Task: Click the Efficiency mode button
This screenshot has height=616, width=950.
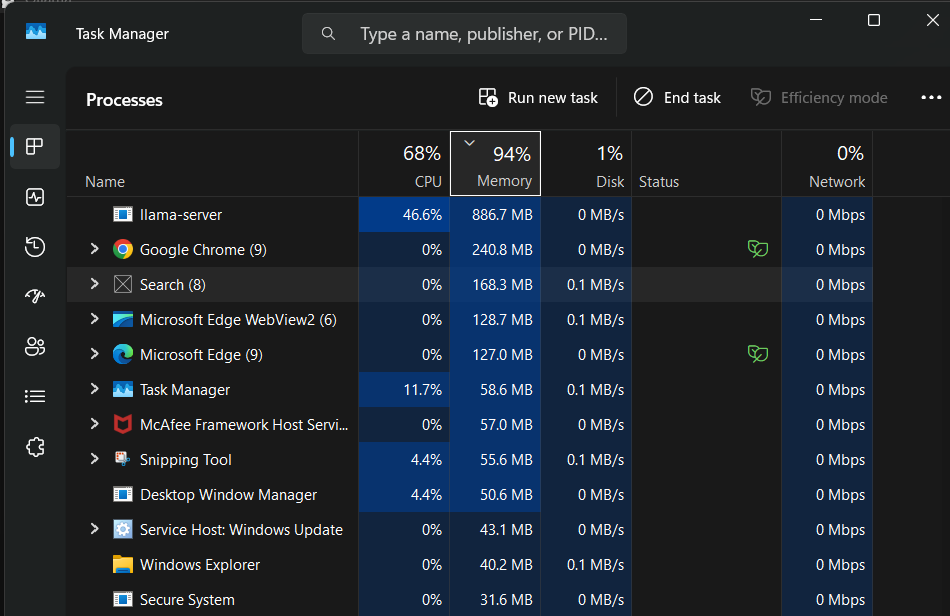Action: click(x=819, y=98)
